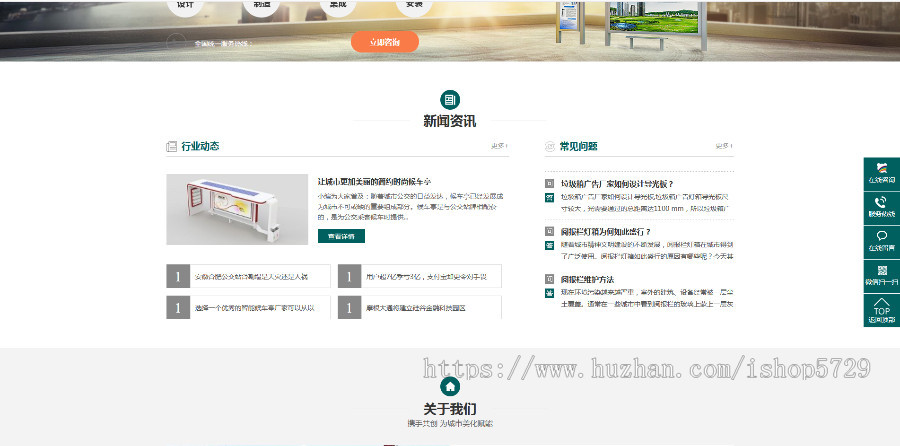Click the orange 立即咨询 button
The width and height of the screenshot is (900, 446).
(x=385, y=42)
